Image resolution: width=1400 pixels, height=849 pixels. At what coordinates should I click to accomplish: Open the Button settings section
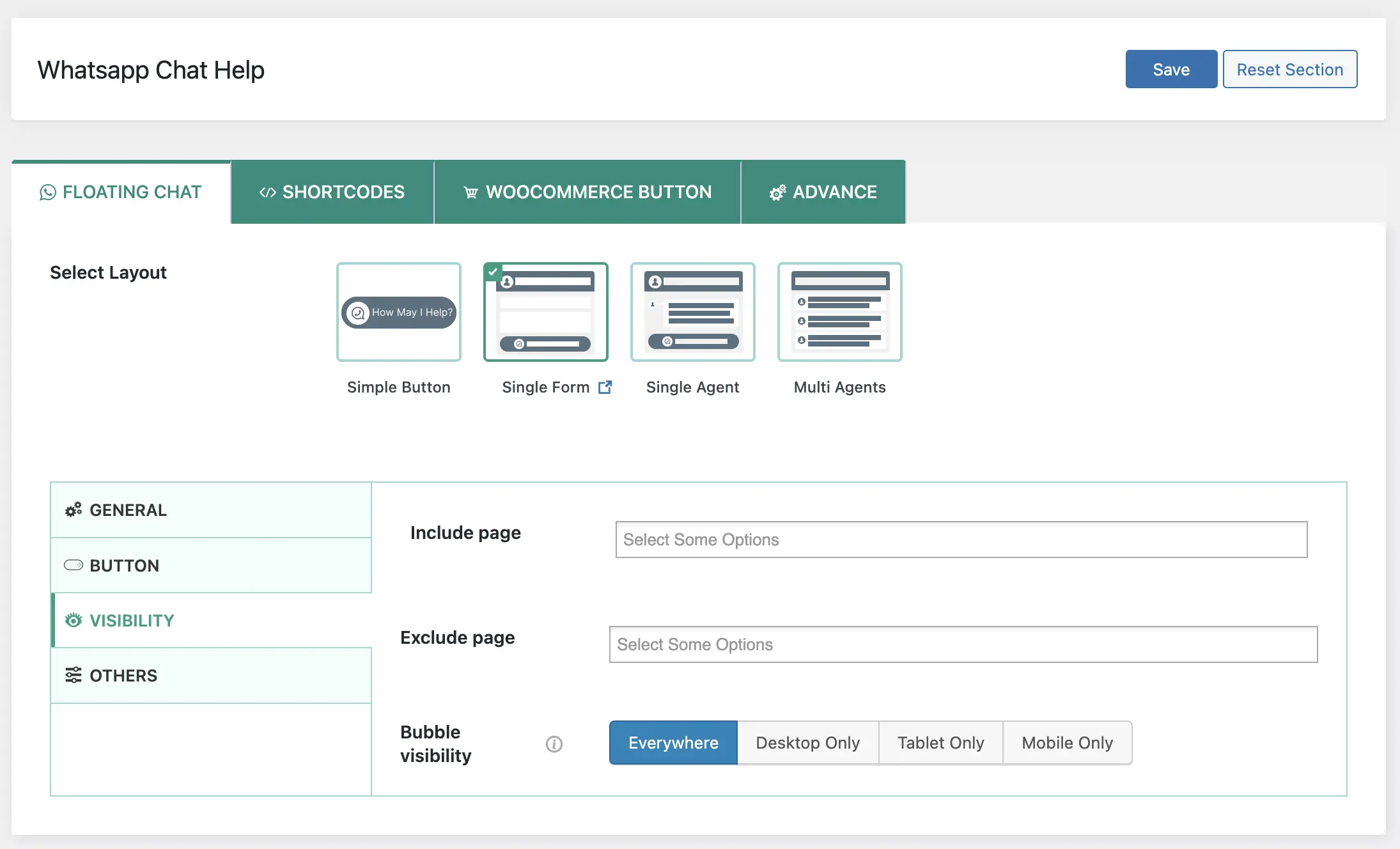(211, 566)
